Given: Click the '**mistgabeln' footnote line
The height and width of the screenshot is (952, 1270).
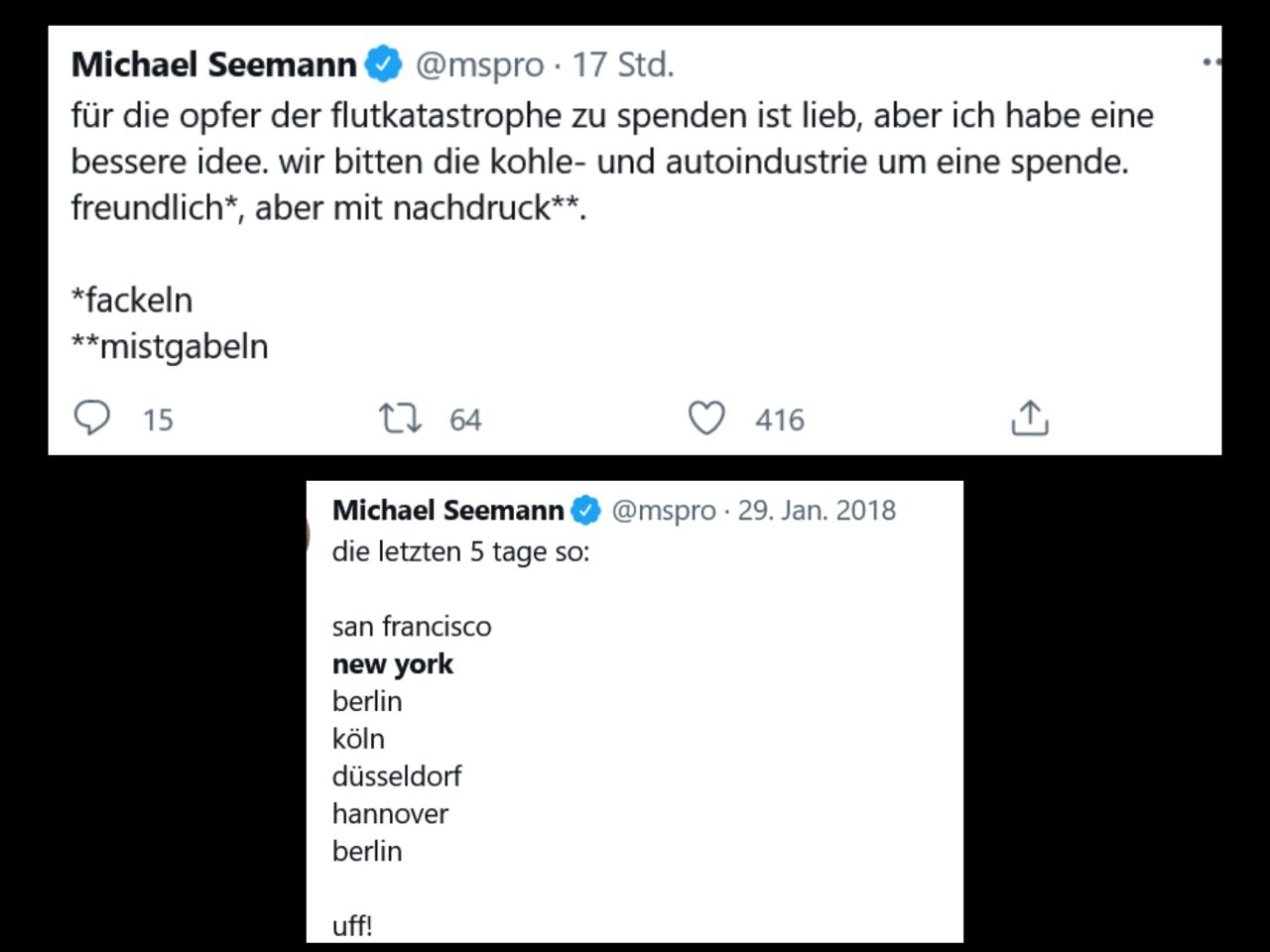Looking at the screenshot, I should coord(170,346).
